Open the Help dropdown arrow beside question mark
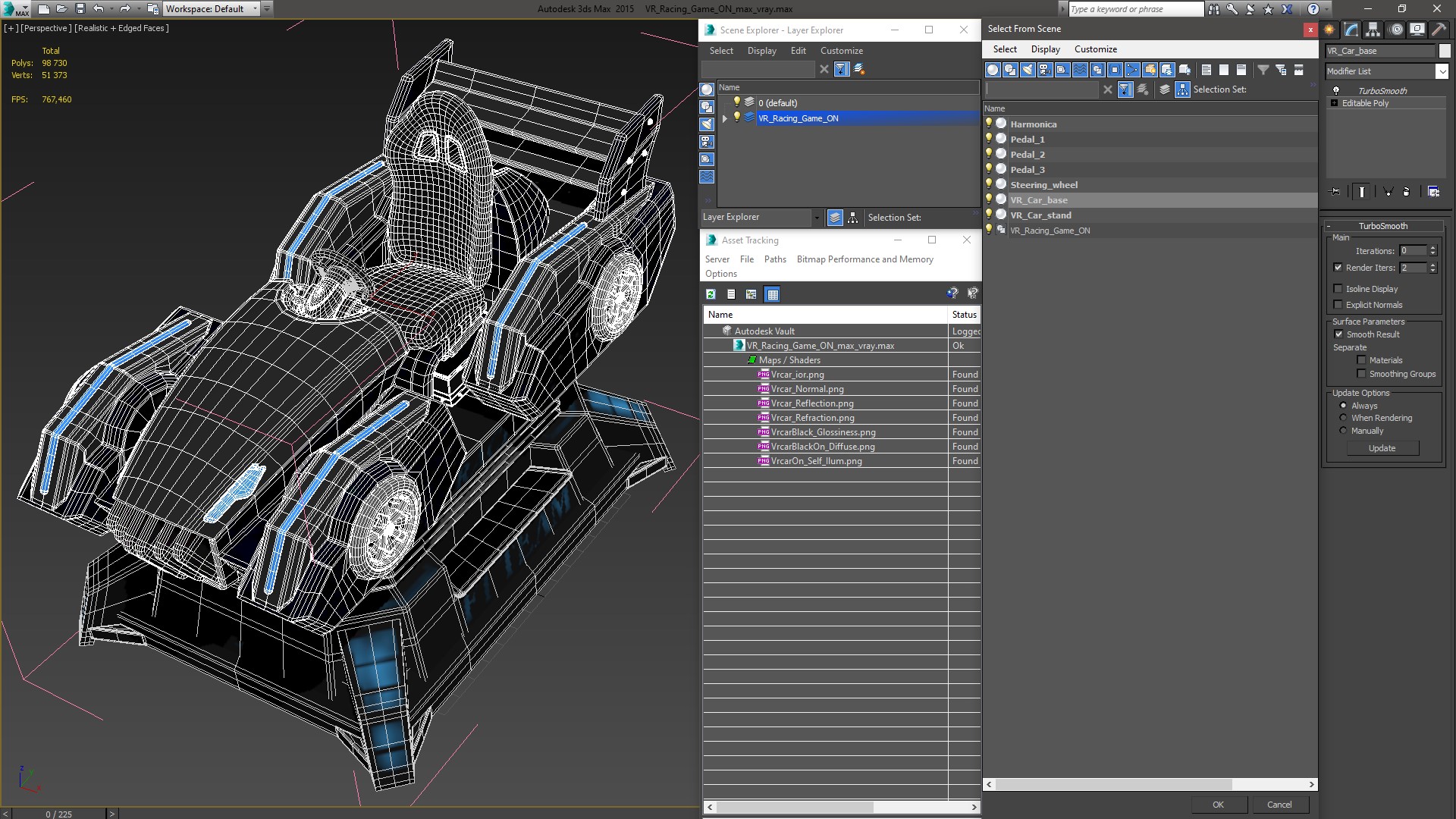 [x=1326, y=9]
